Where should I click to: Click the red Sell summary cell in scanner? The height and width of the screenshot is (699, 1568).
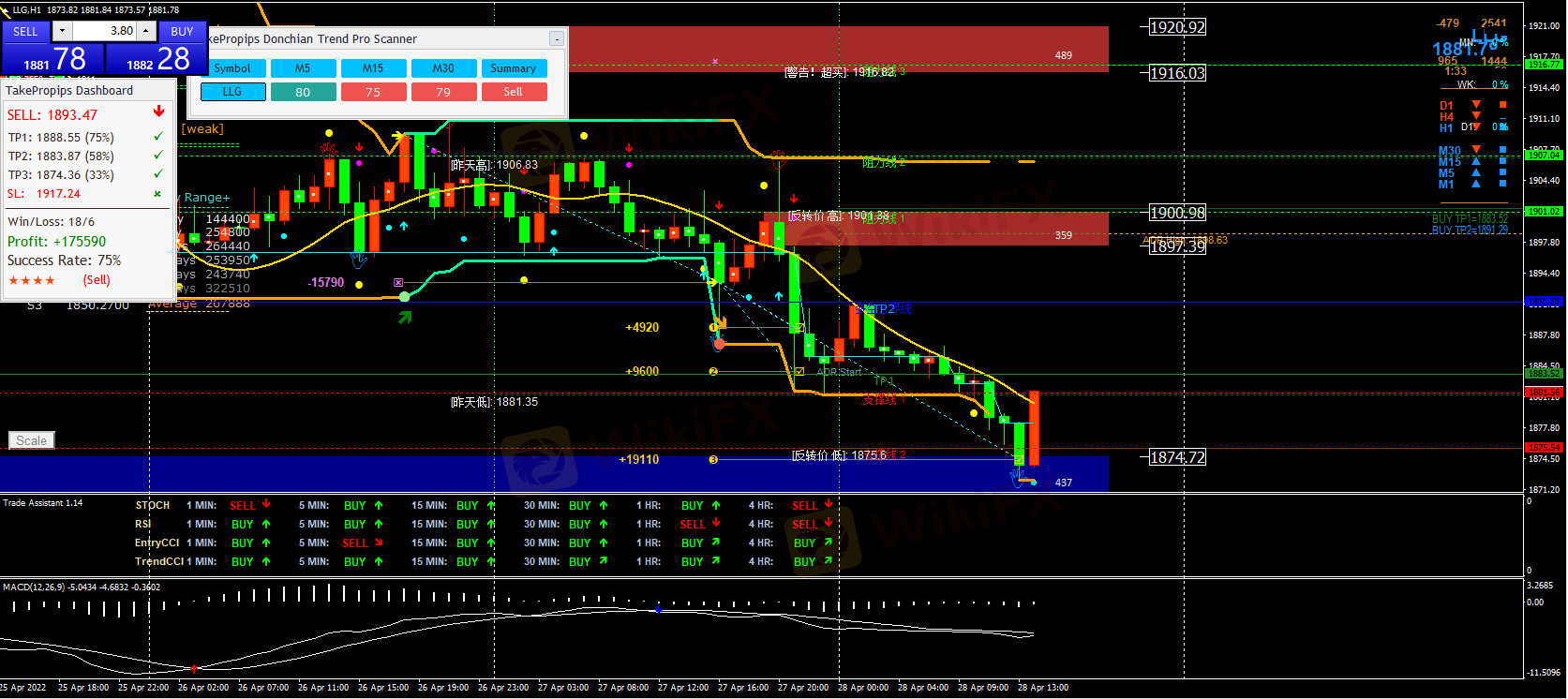(x=513, y=92)
